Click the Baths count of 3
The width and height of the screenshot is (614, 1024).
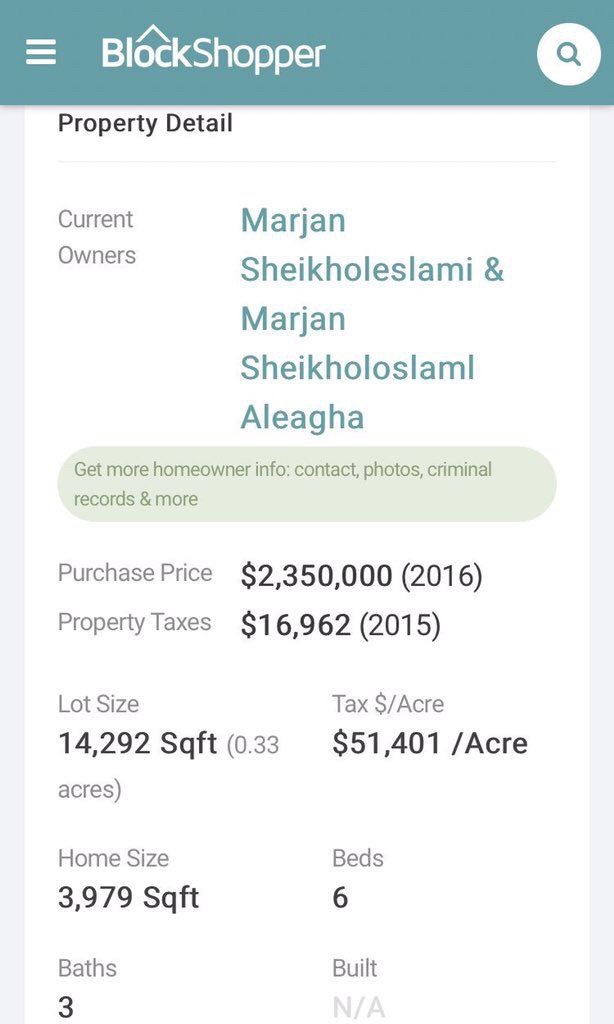point(66,1006)
